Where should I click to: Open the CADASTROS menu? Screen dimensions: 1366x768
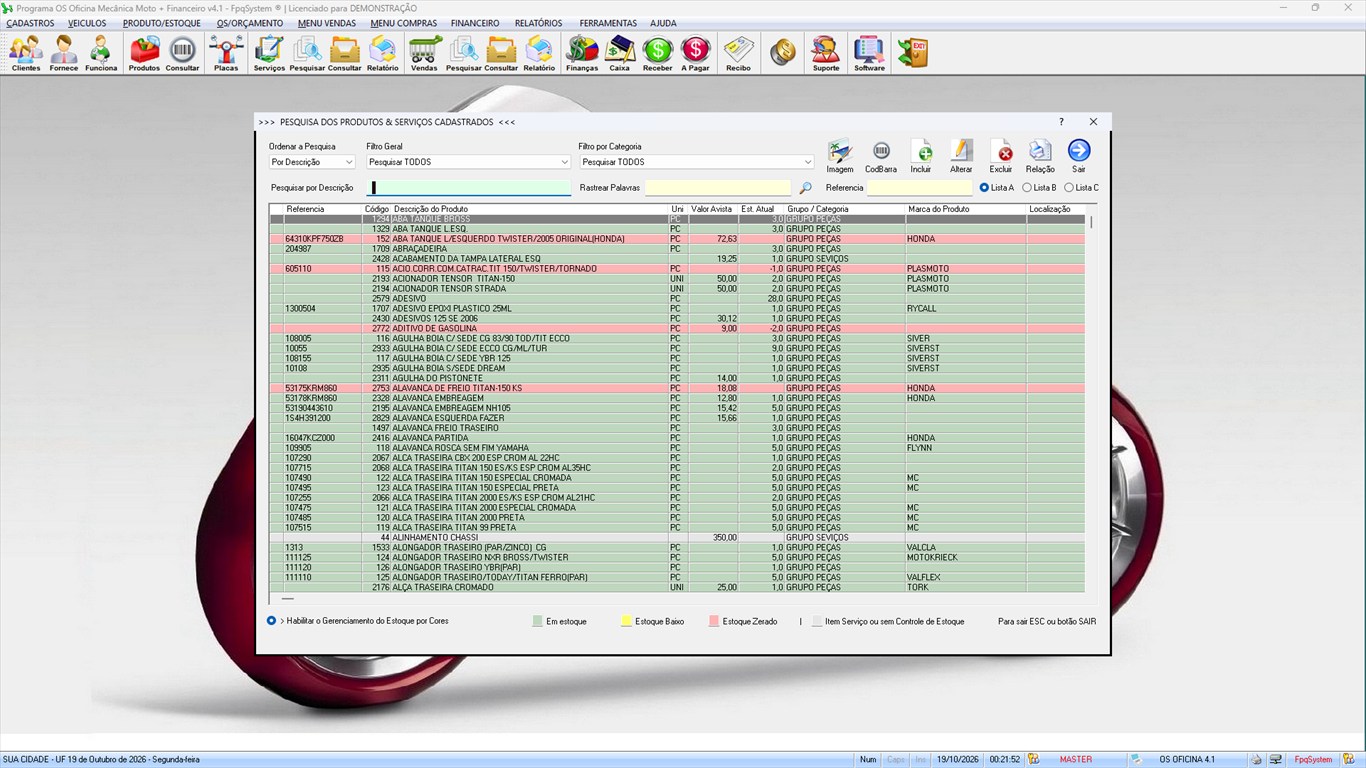(x=30, y=23)
